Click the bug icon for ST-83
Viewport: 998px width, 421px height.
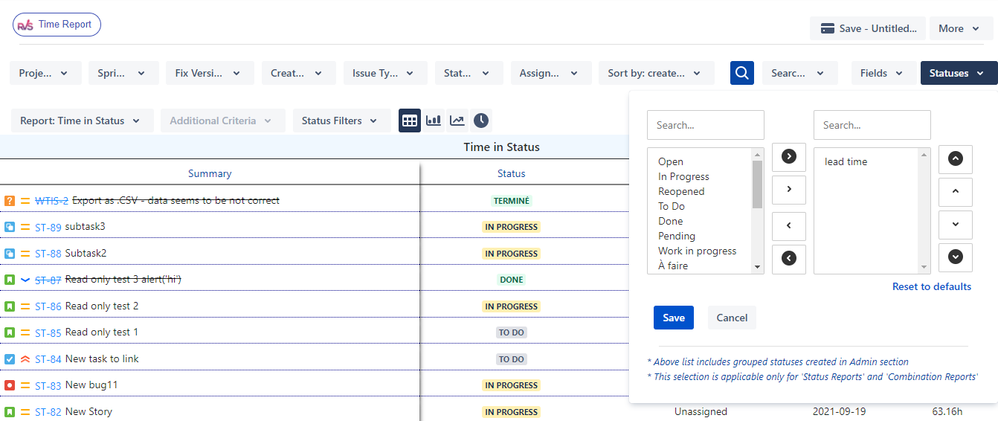9,385
